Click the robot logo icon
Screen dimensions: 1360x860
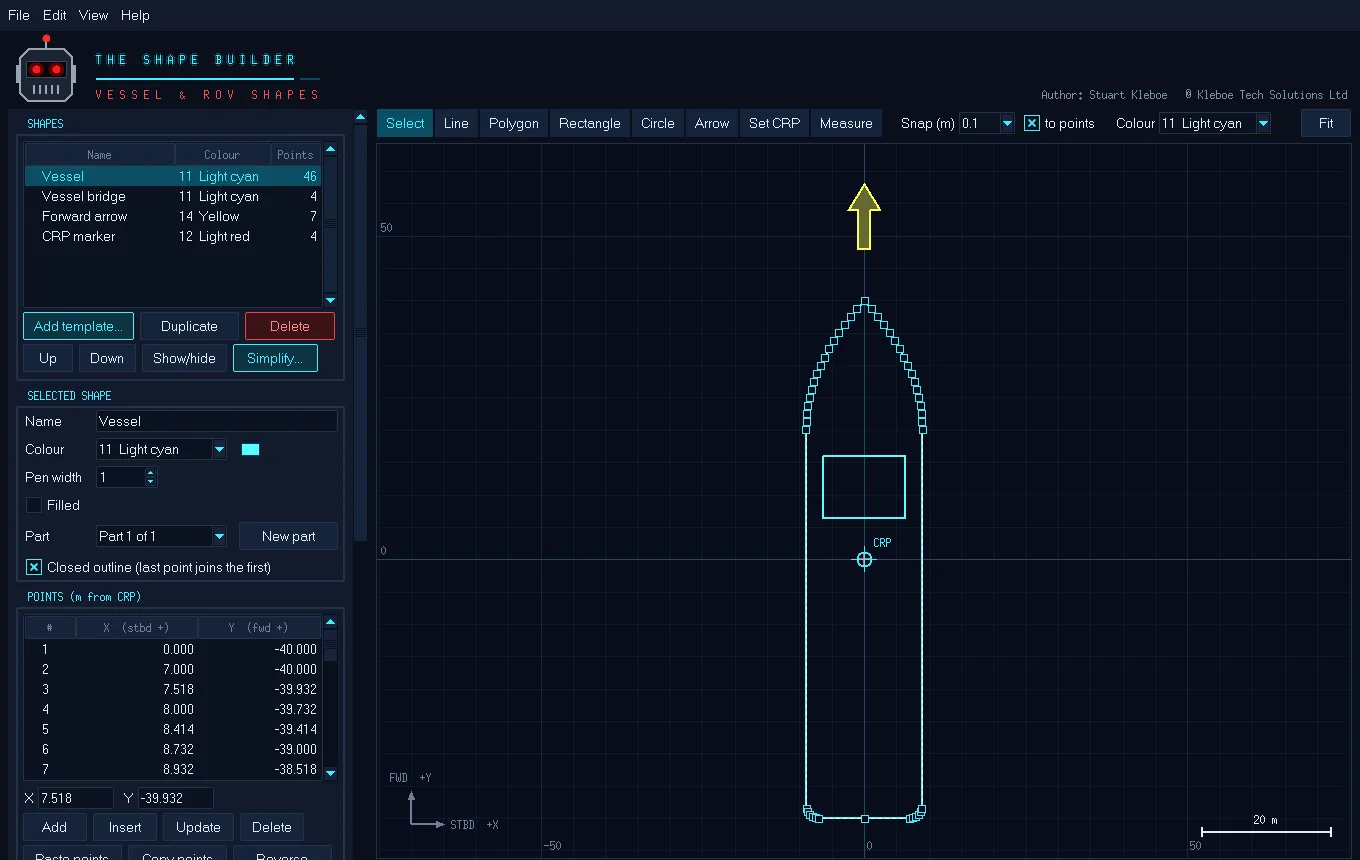pos(46,69)
